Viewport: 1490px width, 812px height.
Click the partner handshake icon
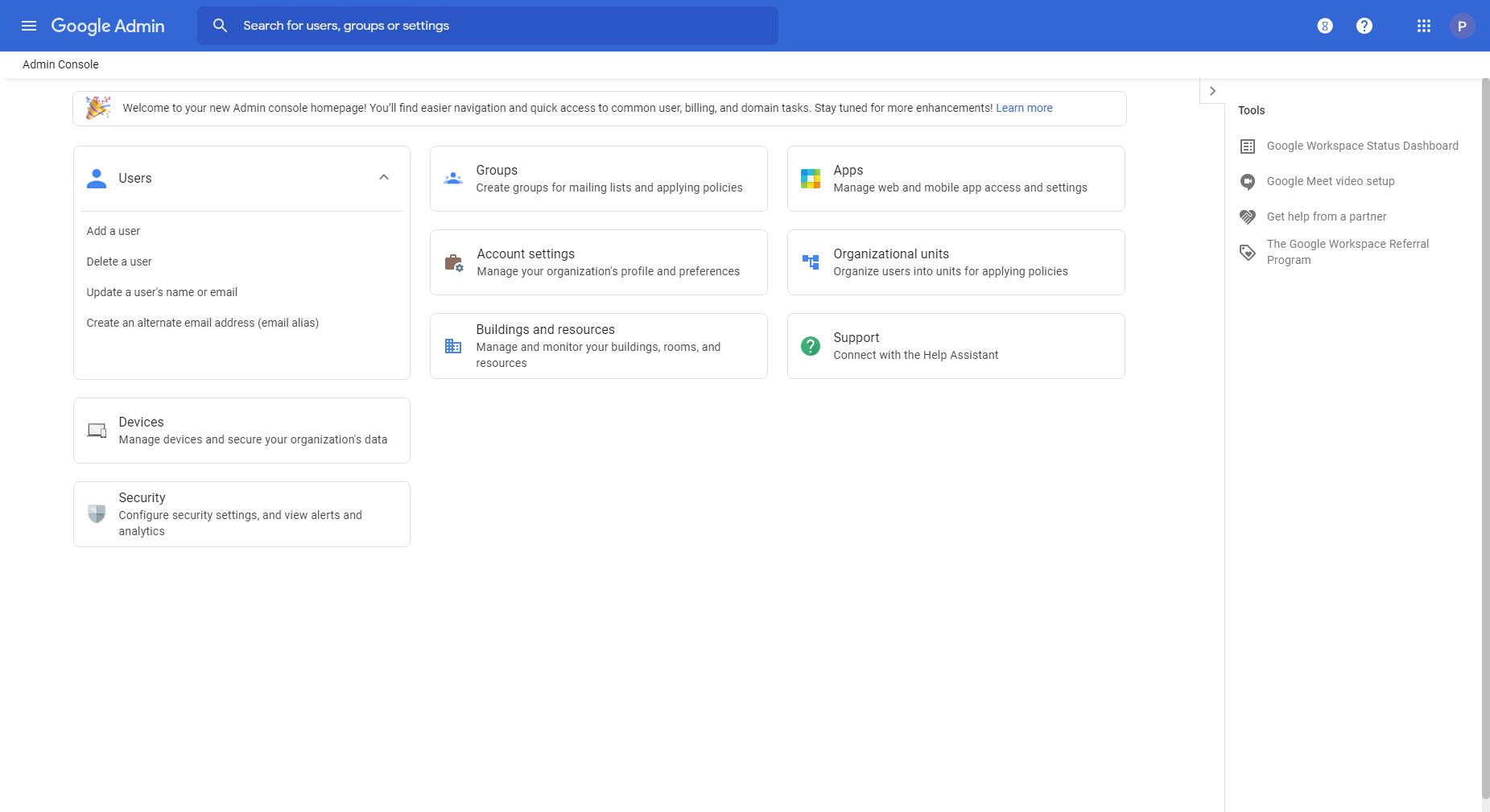[1248, 217]
